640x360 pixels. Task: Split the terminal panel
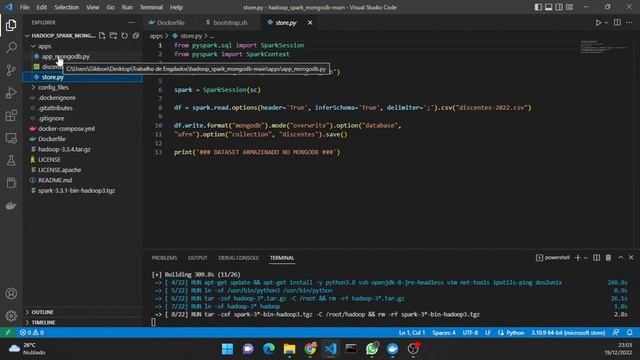point(596,258)
